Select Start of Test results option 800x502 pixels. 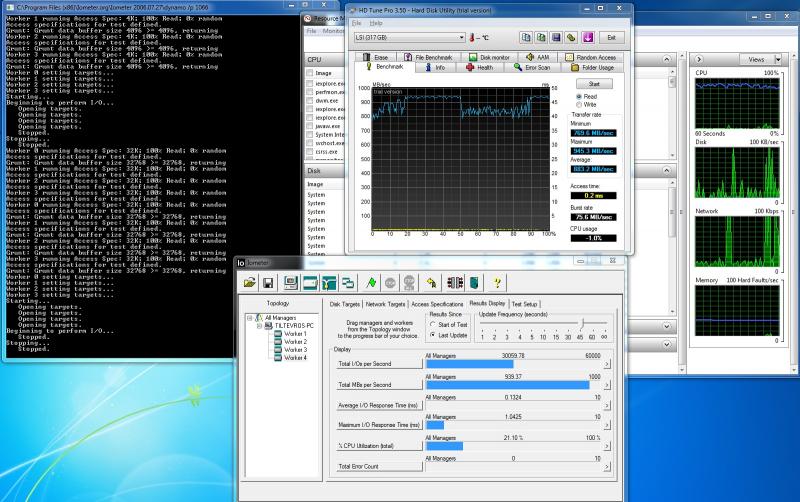433,324
